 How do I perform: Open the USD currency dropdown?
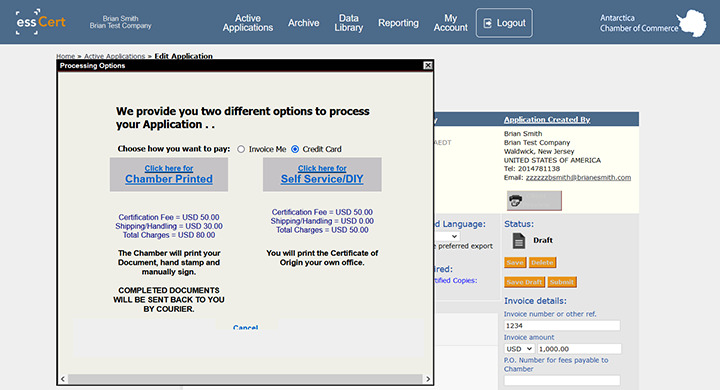[x=519, y=349]
